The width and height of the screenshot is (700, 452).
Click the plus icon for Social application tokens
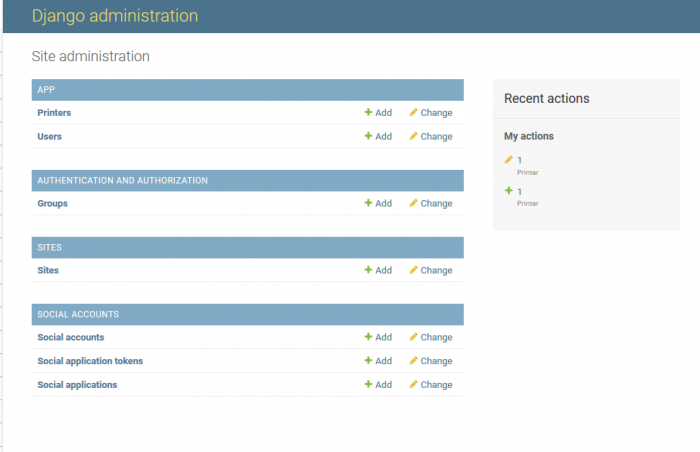point(368,361)
